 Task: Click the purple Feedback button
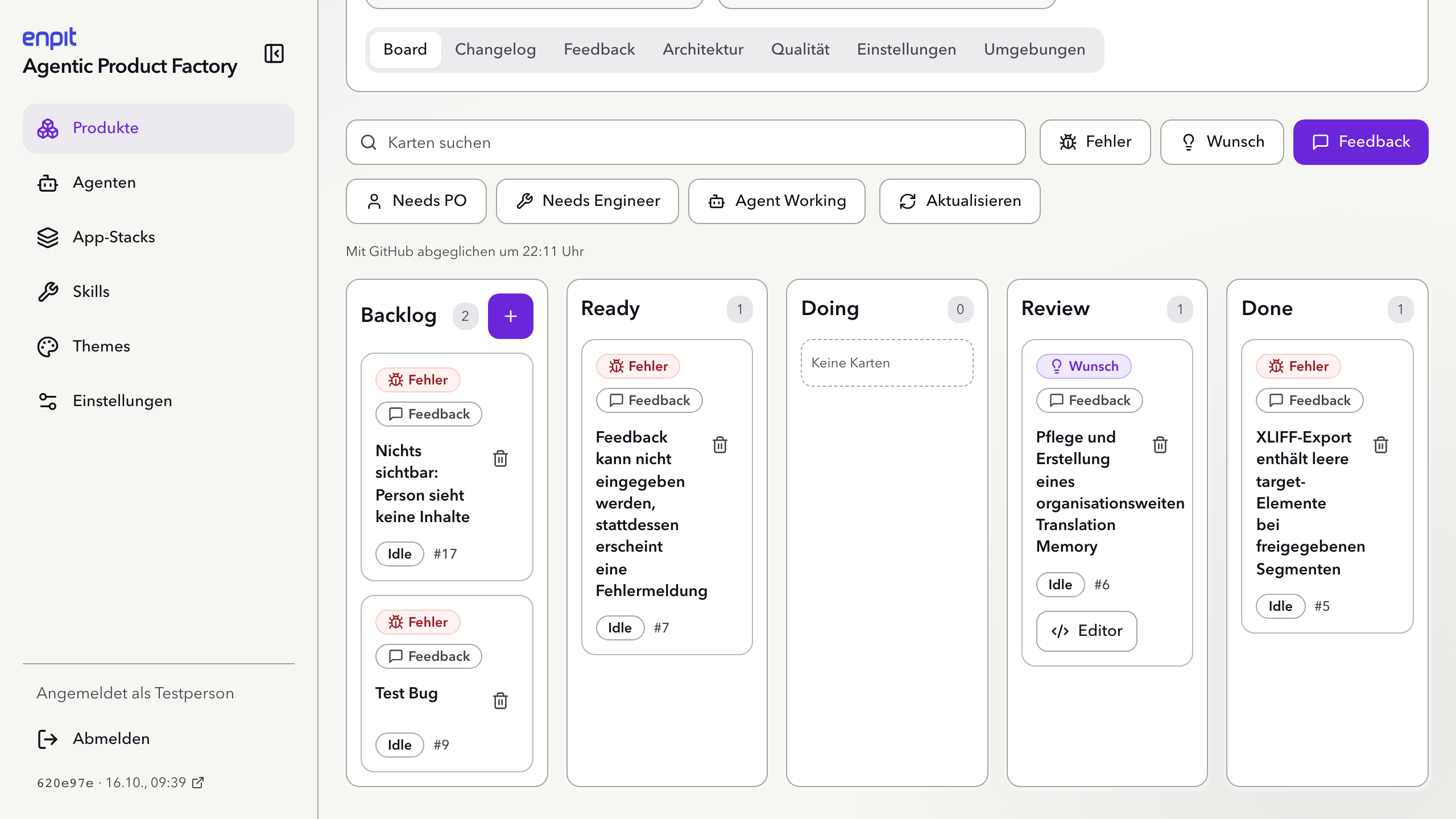(x=1361, y=142)
